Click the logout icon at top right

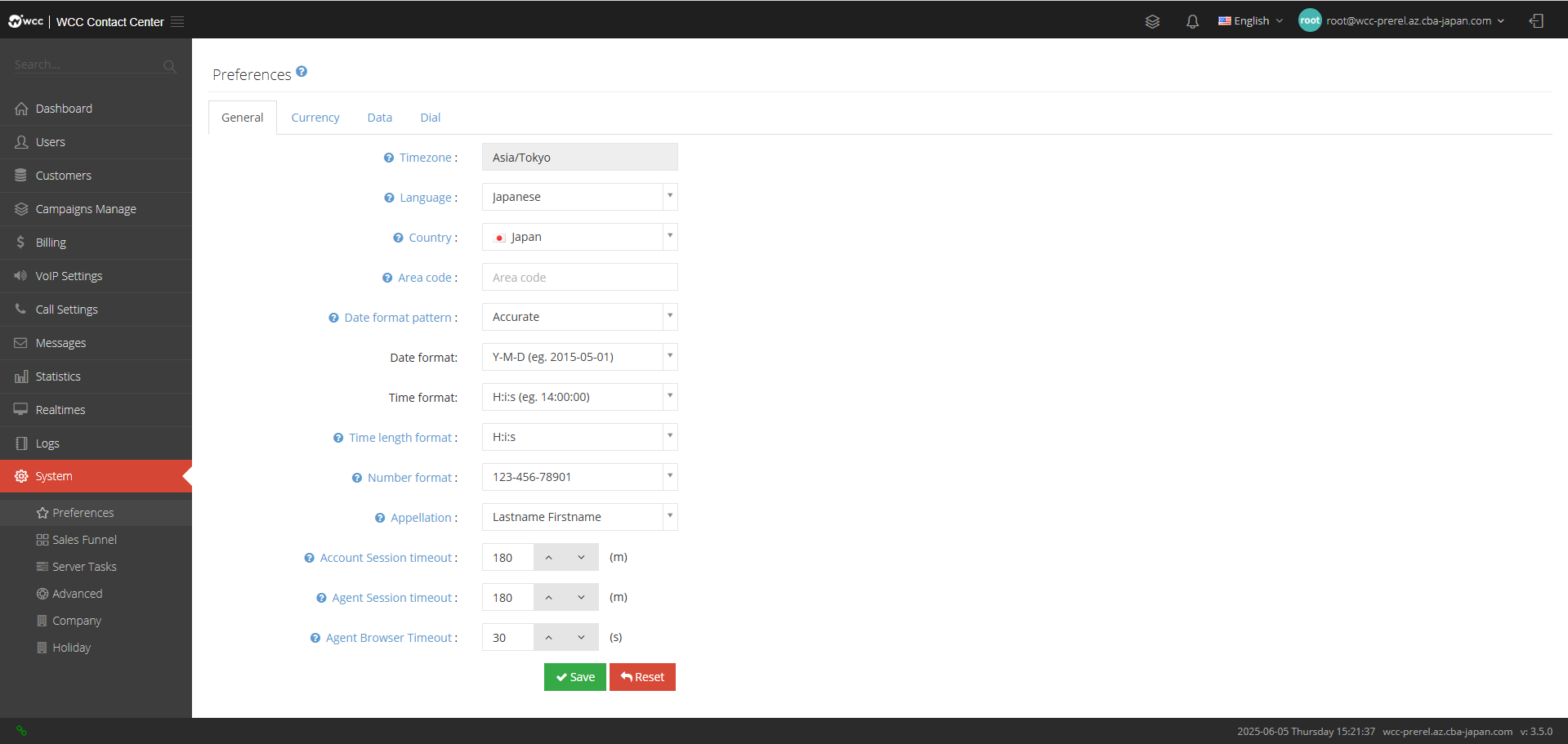point(1536,21)
